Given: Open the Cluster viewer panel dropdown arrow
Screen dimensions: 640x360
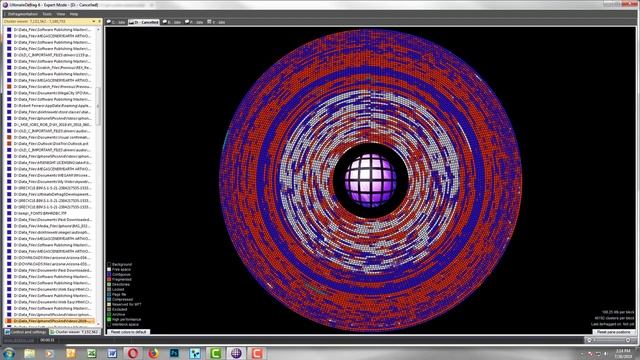Looking at the screenshot, I should (x=94, y=21).
